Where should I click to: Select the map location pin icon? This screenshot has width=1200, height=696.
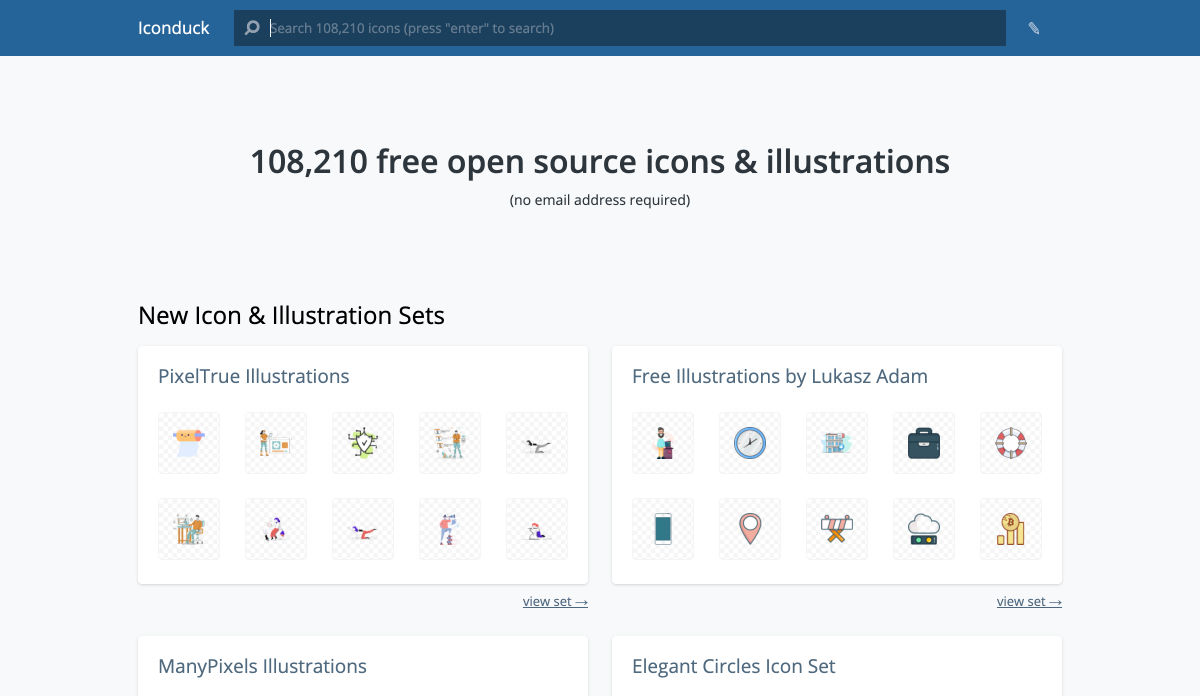coord(750,529)
